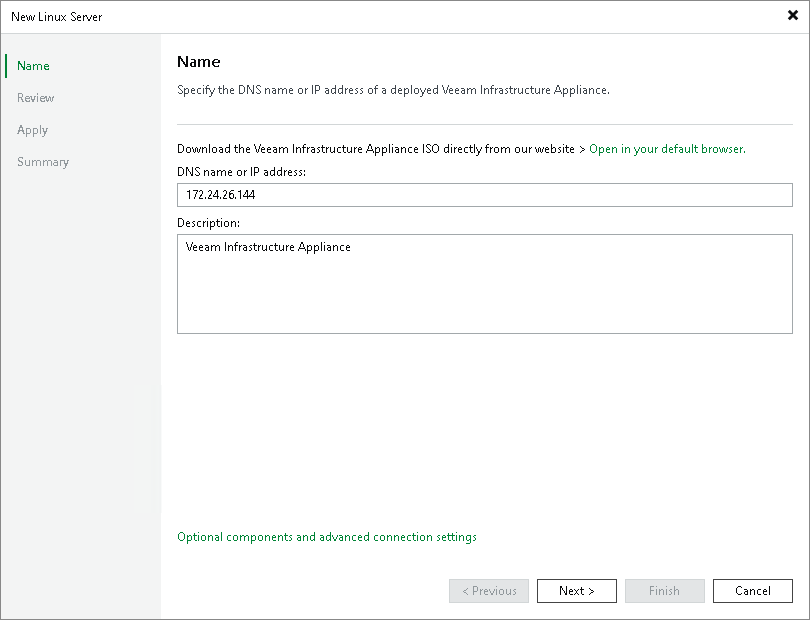Select the Name step in the wizard sidebar

(33, 65)
